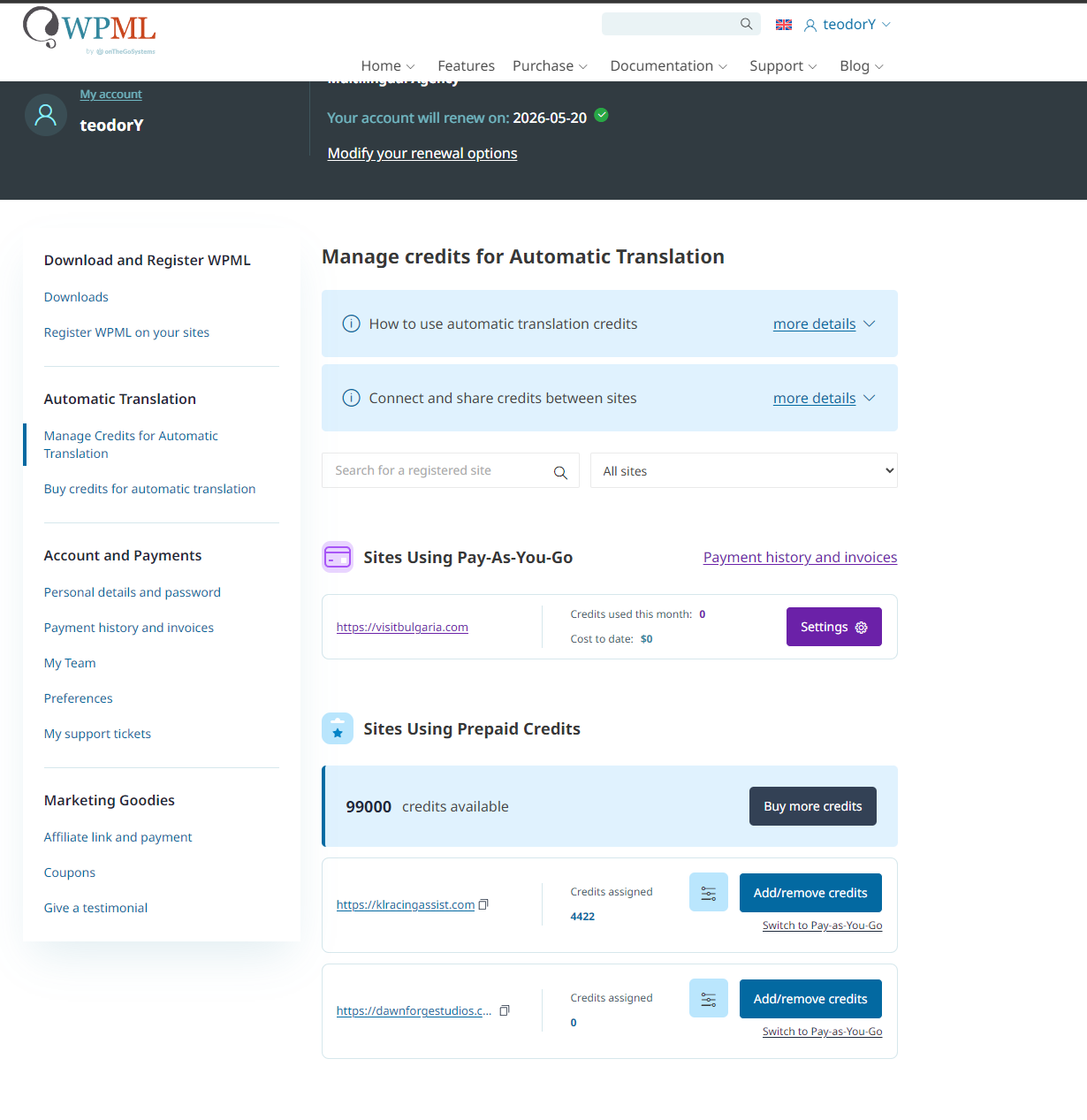Open the klracingassist.com link
The image size is (1087, 1120).
click(x=406, y=904)
